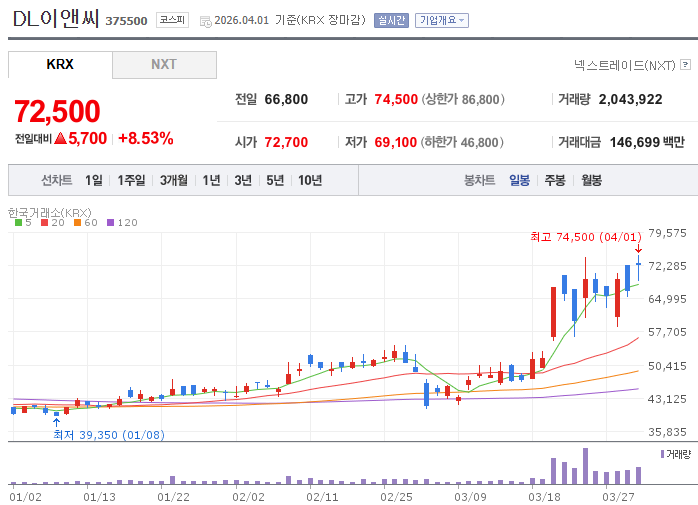Viewport: 698px width, 505px height.
Task: Click the stock name DL이앤씨
Action: [56, 19]
